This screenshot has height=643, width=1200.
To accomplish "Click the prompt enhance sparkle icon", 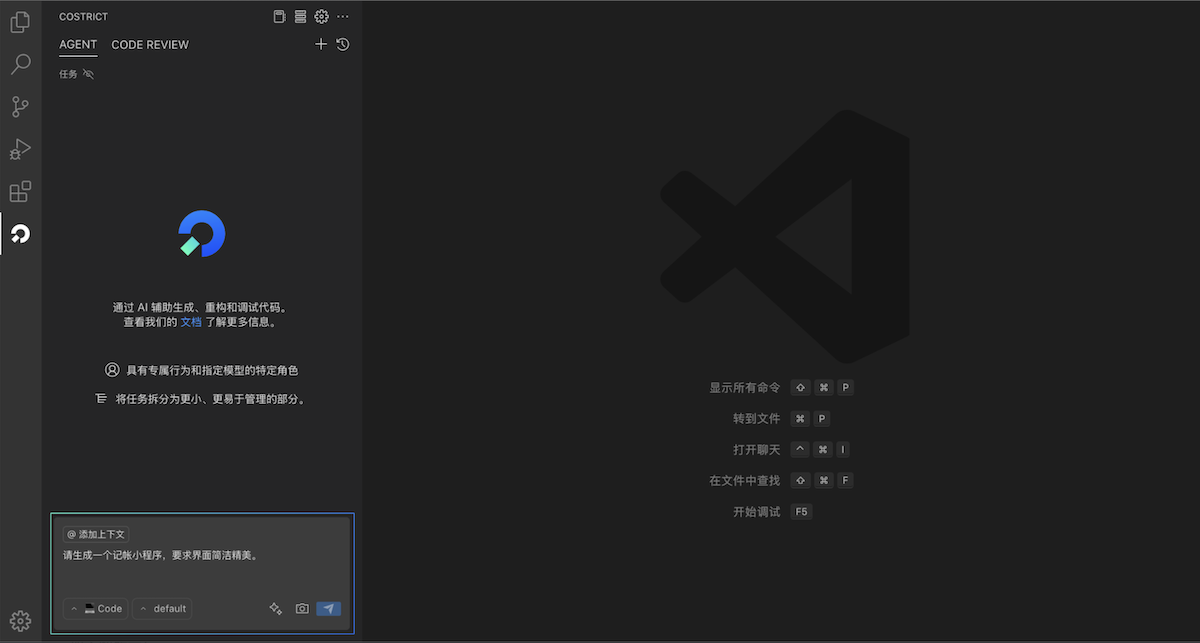I will coord(275,608).
